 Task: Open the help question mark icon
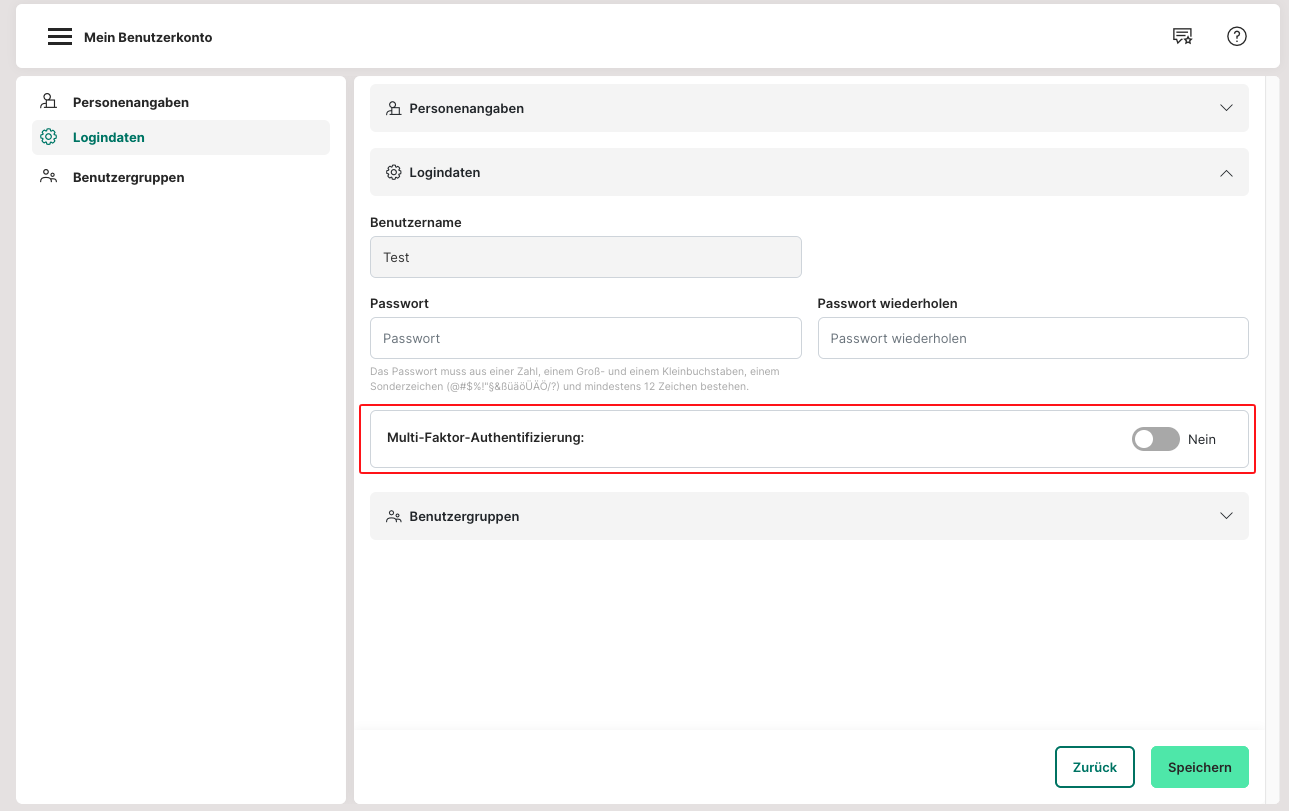[1237, 37]
